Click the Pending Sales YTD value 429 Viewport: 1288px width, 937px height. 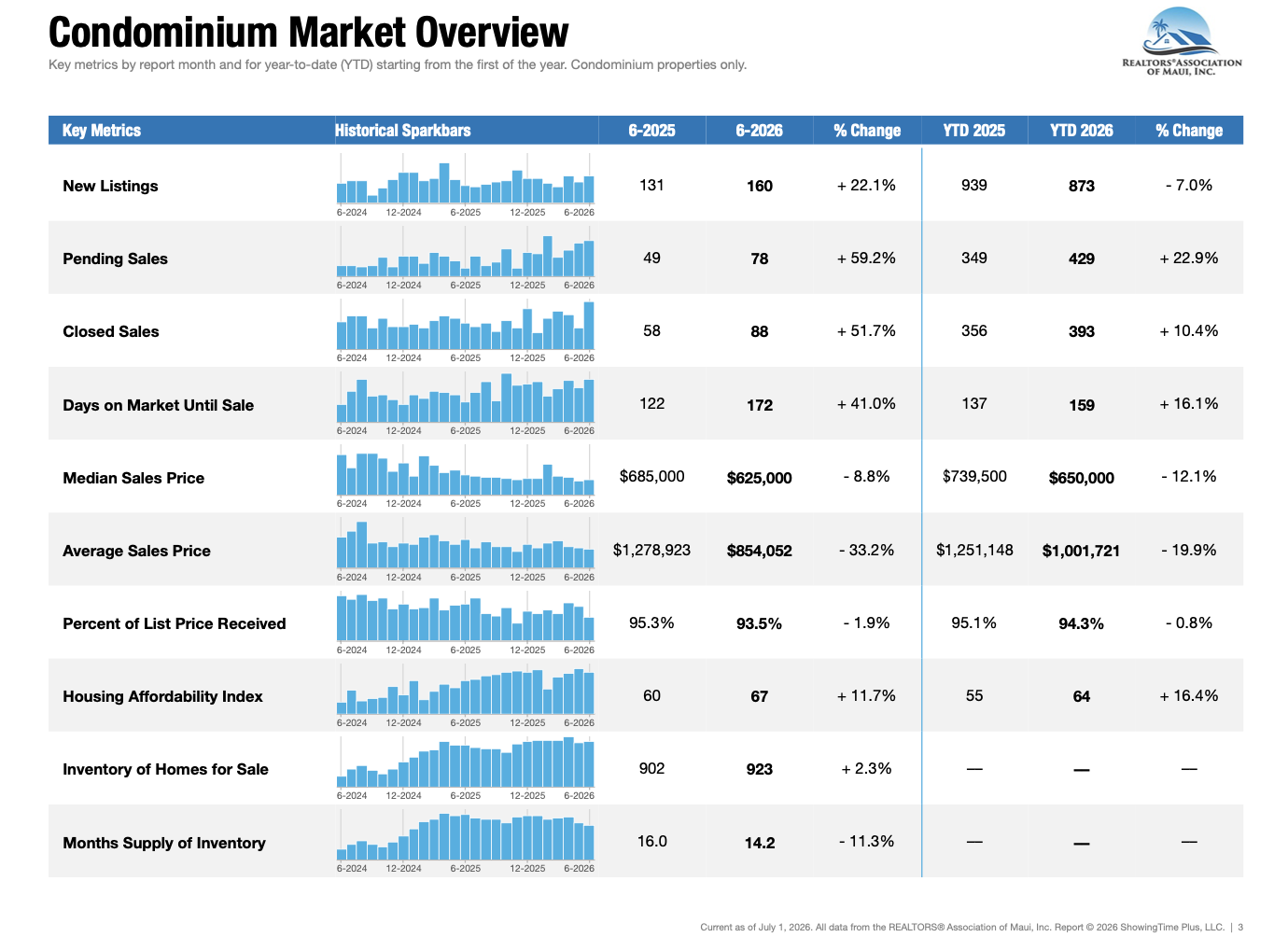[1082, 259]
